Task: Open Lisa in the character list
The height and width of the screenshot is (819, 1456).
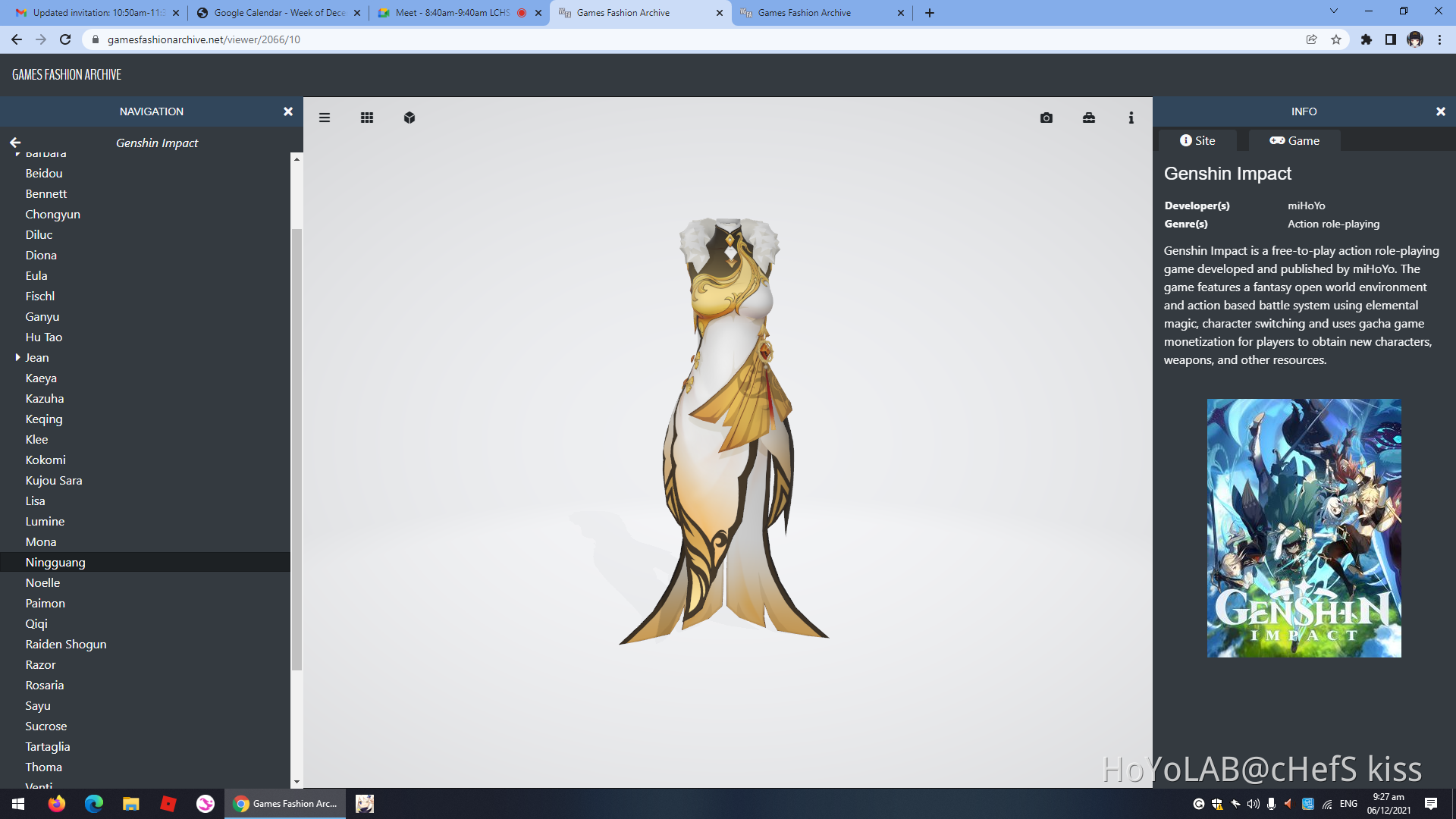Action: pyautogui.click(x=35, y=501)
